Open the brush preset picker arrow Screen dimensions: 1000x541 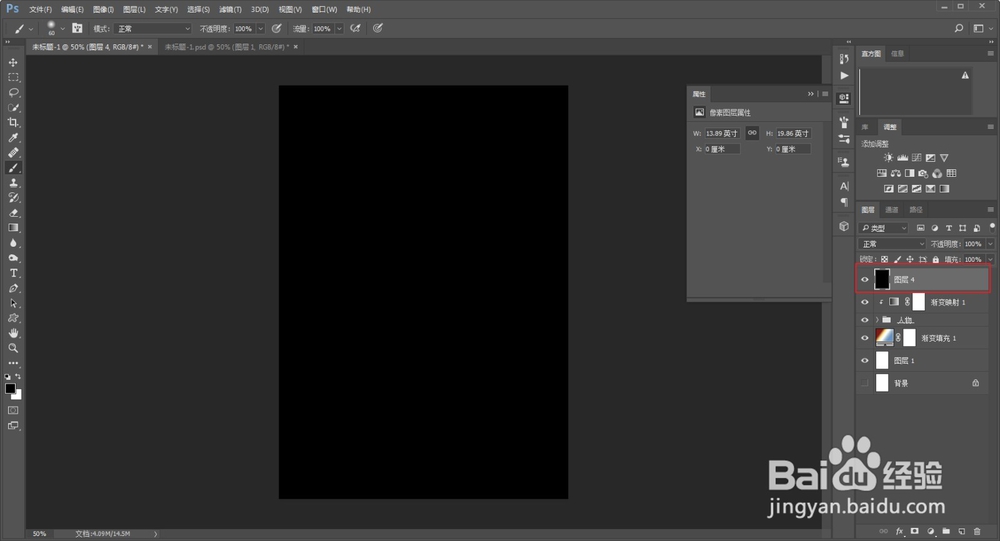pos(62,29)
